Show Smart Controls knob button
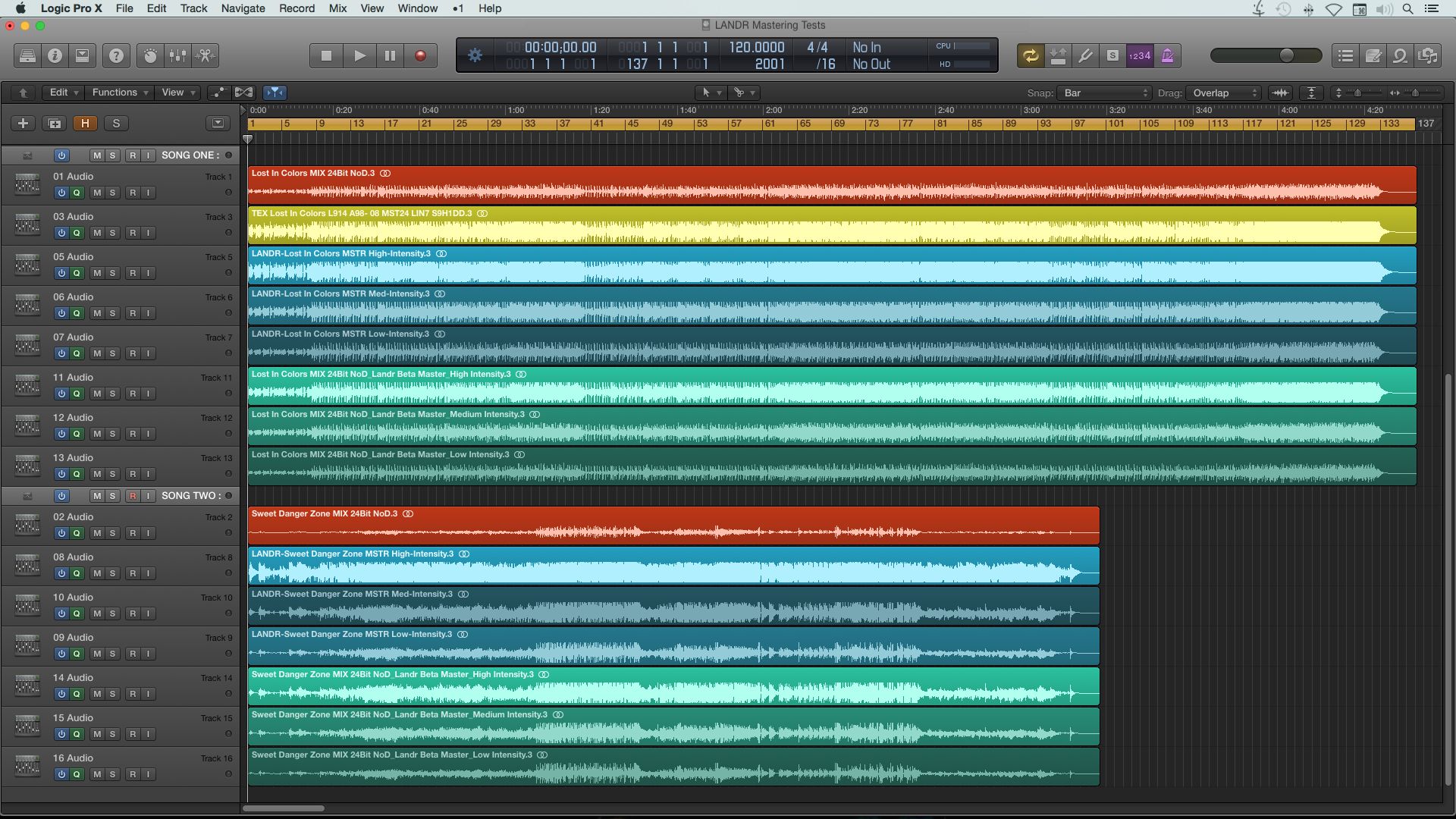The width and height of the screenshot is (1456, 819). tap(150, 55)
